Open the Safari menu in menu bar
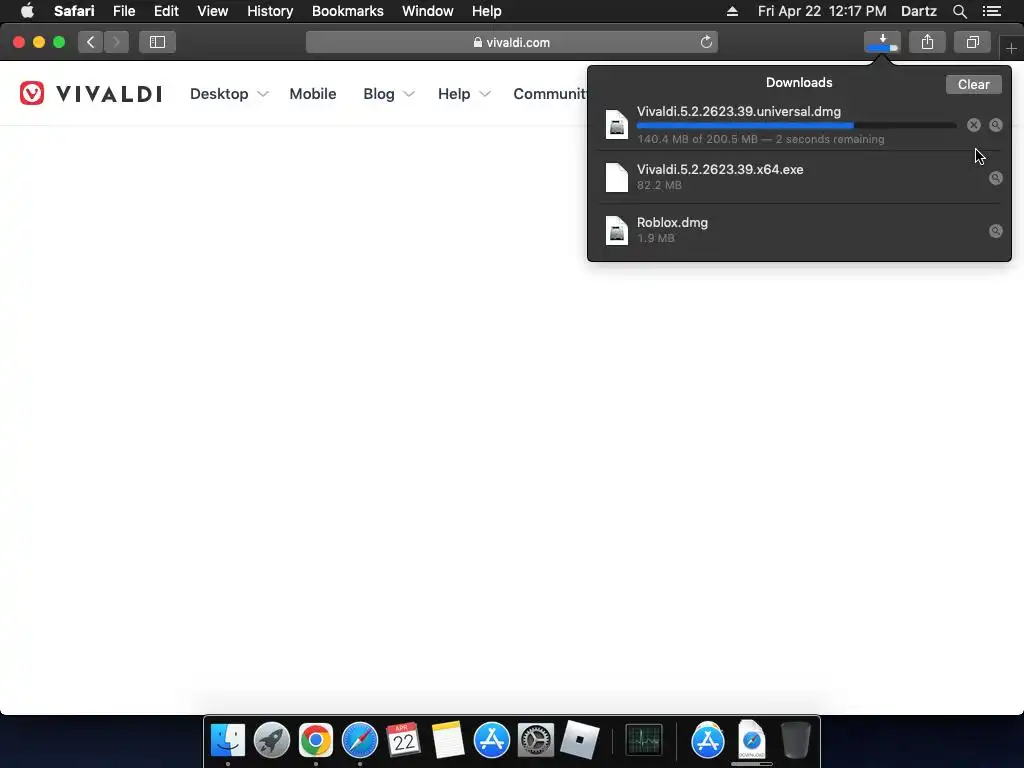Viewport: 1024px width, 768px height. coord(74,11)
